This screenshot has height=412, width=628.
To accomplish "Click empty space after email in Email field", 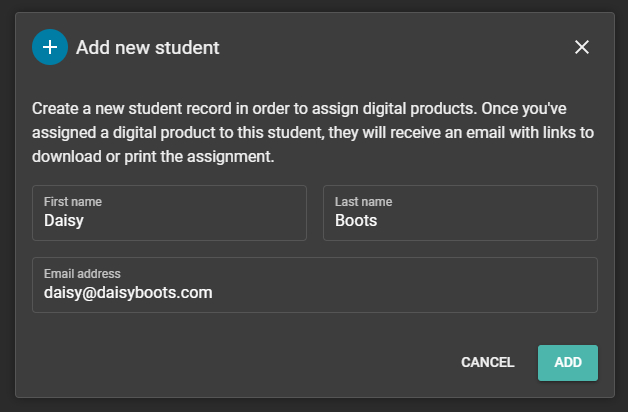I will pyautogui.click(x=405, y=293).
